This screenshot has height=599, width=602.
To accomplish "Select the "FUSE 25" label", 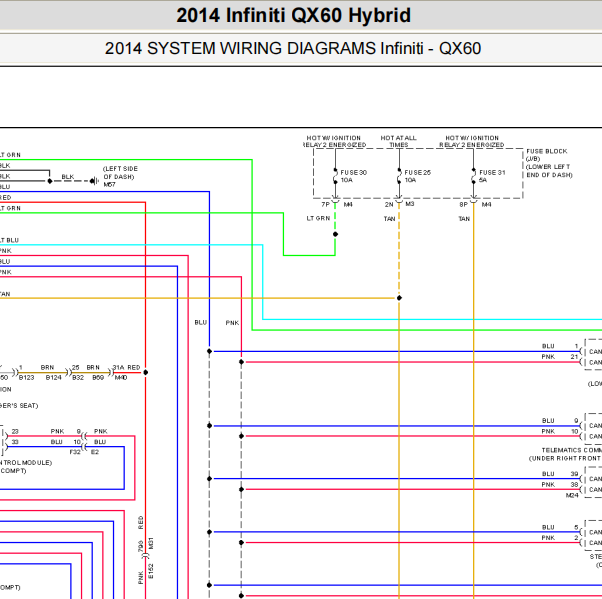I will 418,173.
